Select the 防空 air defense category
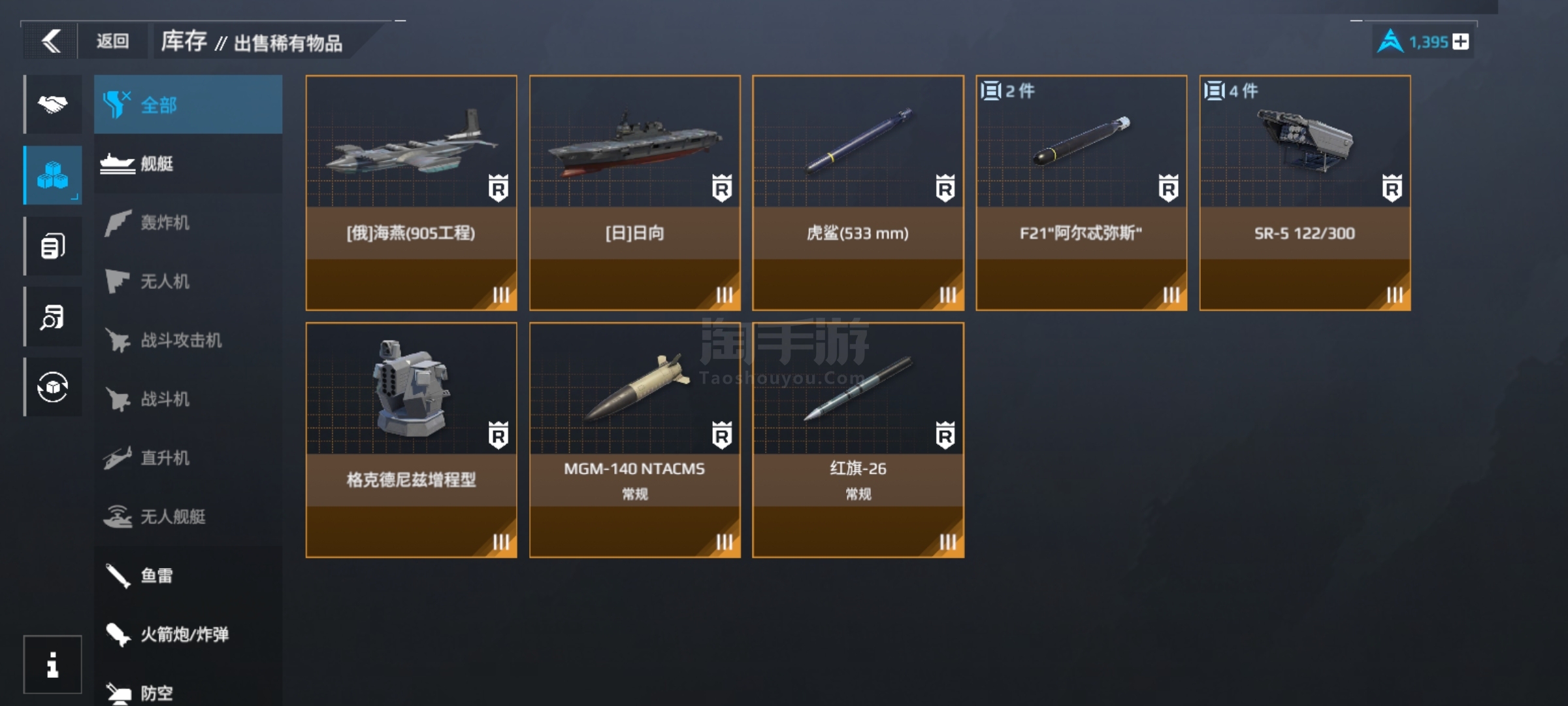1568x706 pixels. coord(188,692)
